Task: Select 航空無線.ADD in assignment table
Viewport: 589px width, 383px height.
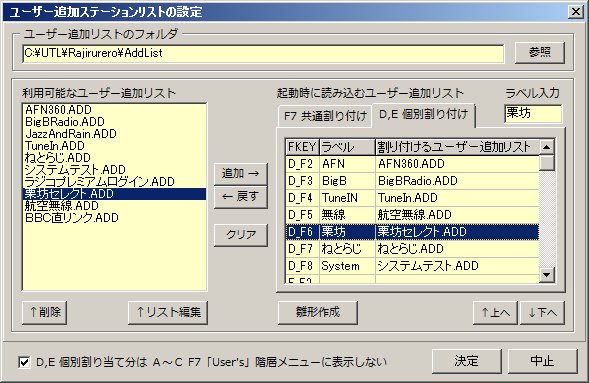Action: click(x=457, y=215)
